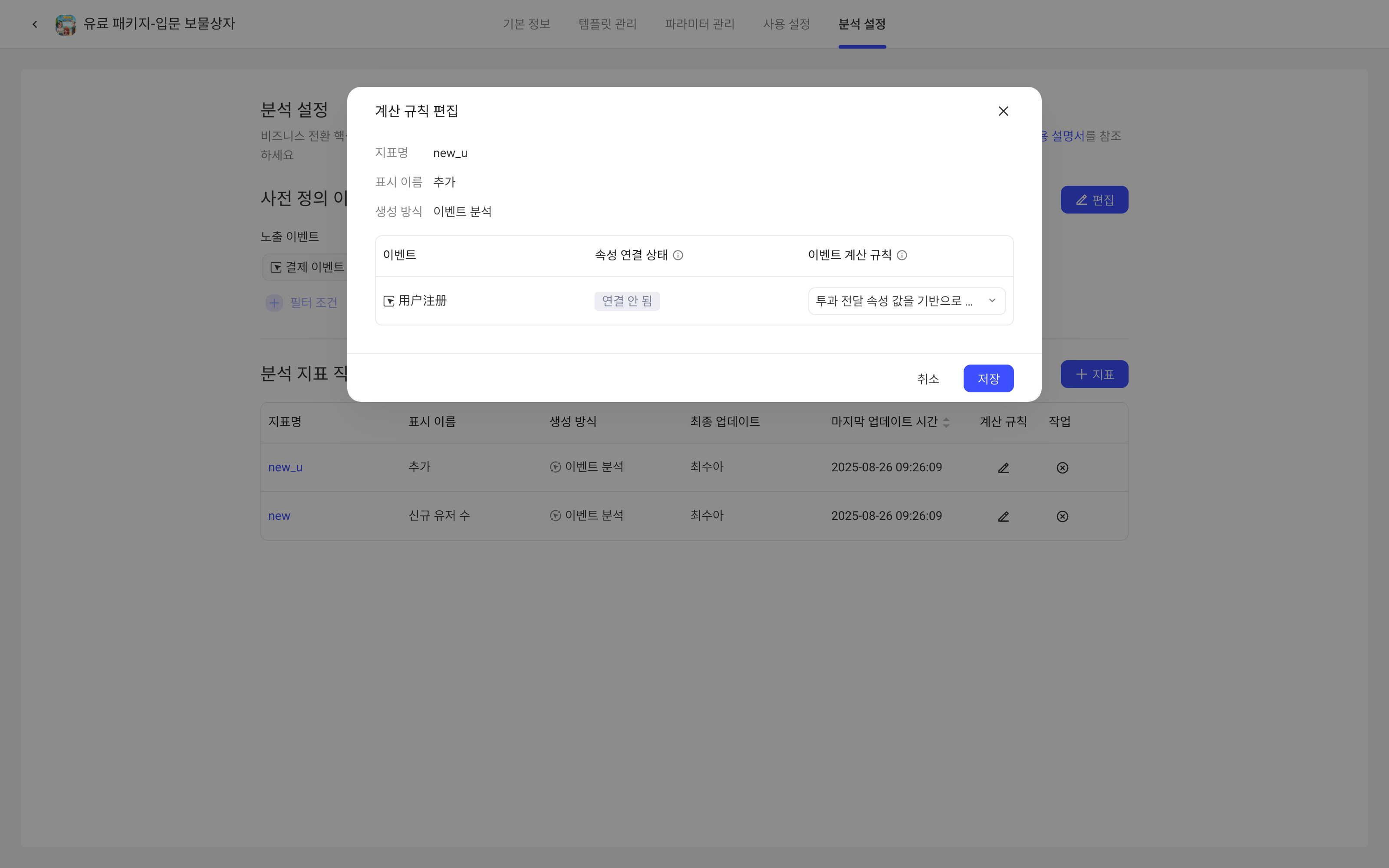Open the 이벤트 계산 규칙 dropdown

point(906,301)
